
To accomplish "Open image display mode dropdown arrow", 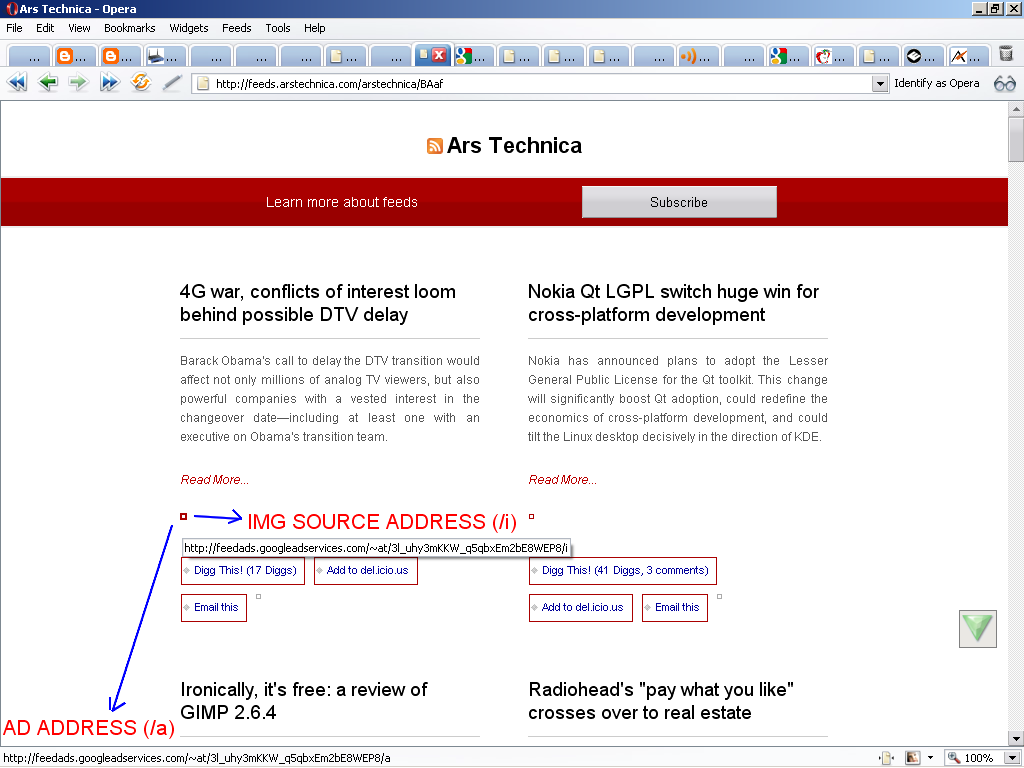I will click(x=930, y=758).
